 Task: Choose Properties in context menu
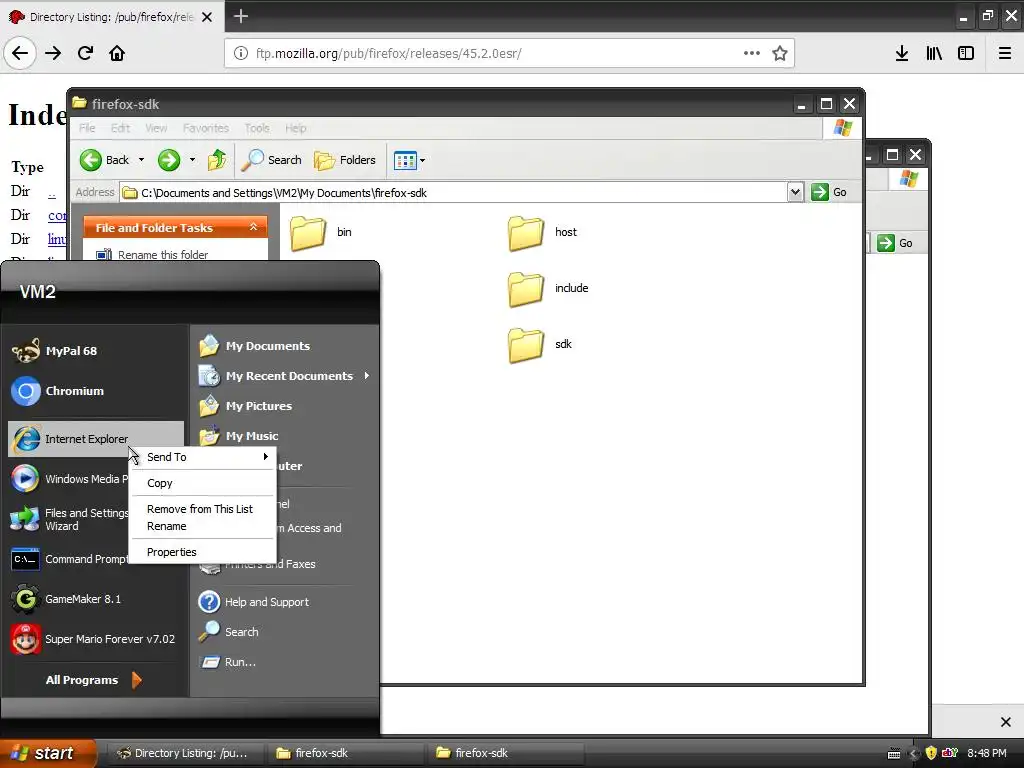click(x=203, y=552)
